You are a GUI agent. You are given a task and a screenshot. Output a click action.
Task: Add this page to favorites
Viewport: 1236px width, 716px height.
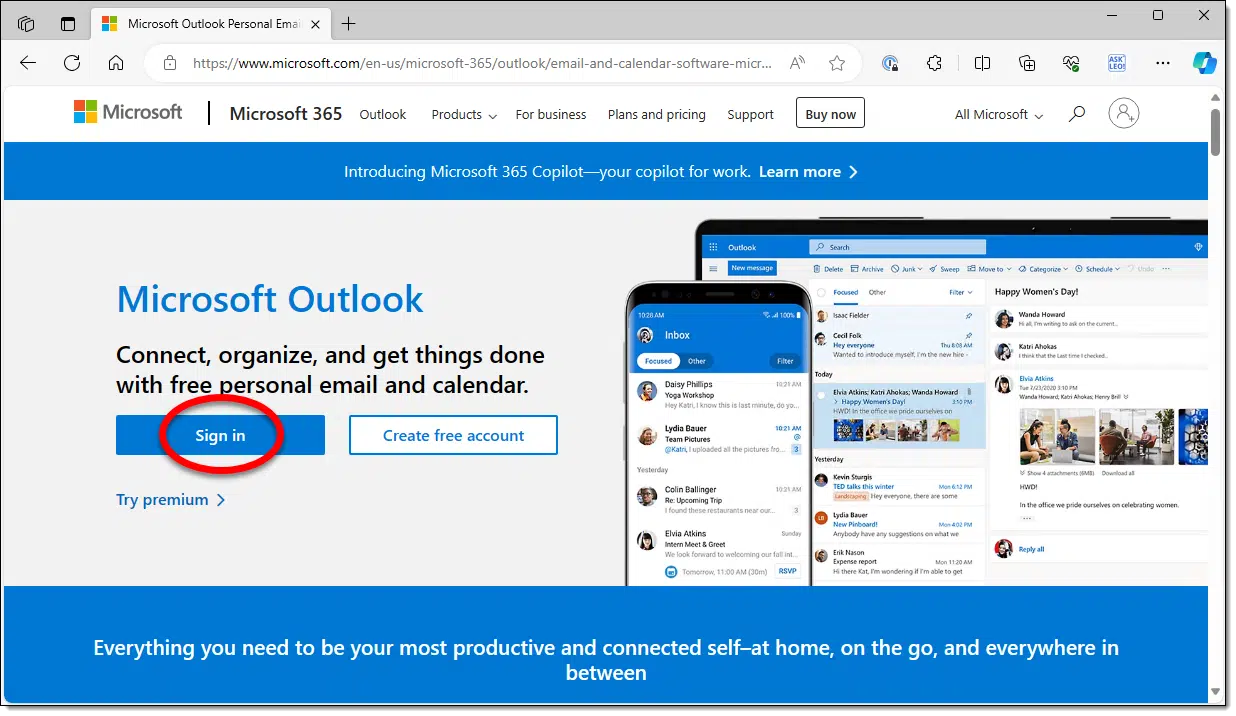click(837, 63)
